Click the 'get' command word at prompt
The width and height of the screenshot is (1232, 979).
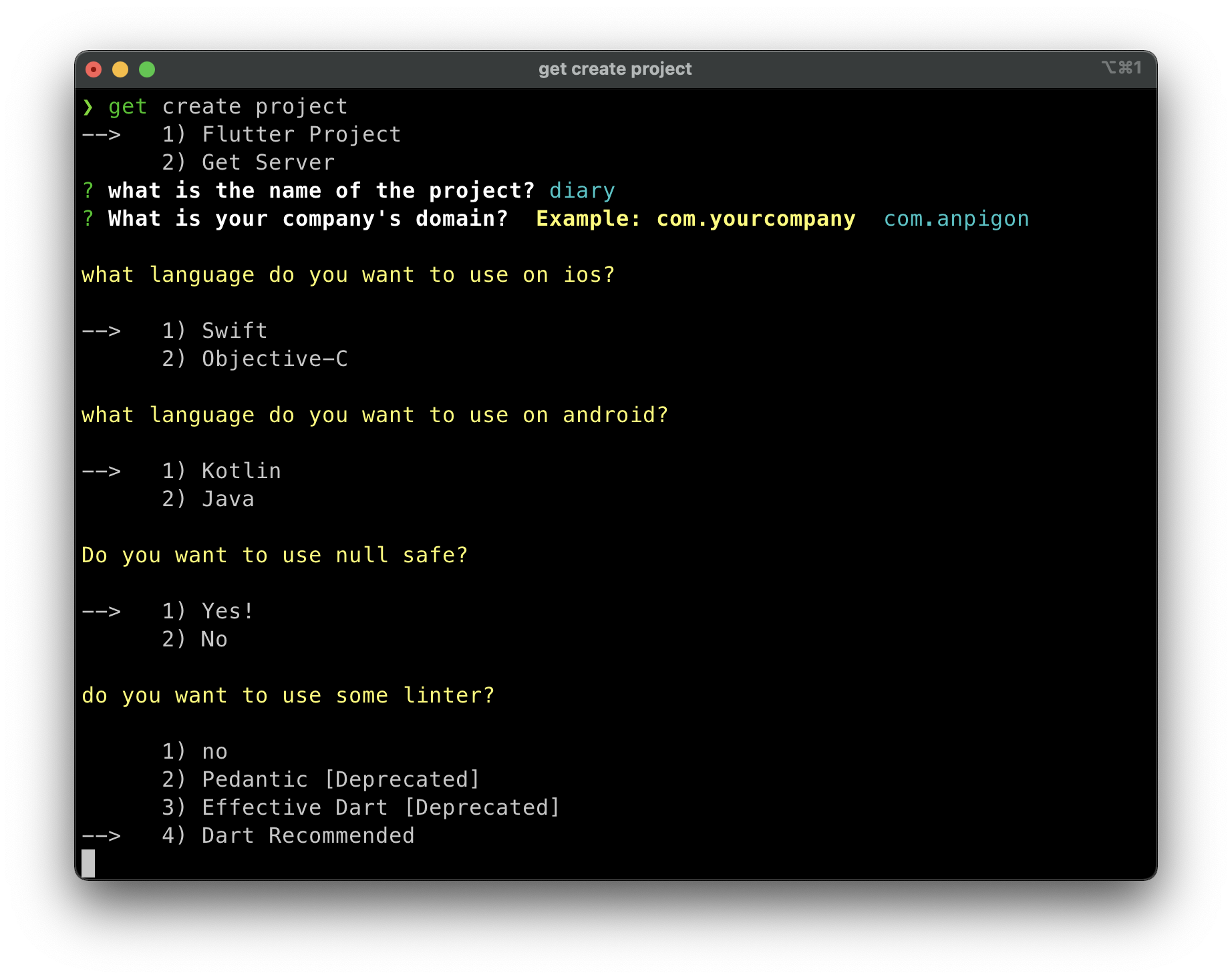[128, 106]
